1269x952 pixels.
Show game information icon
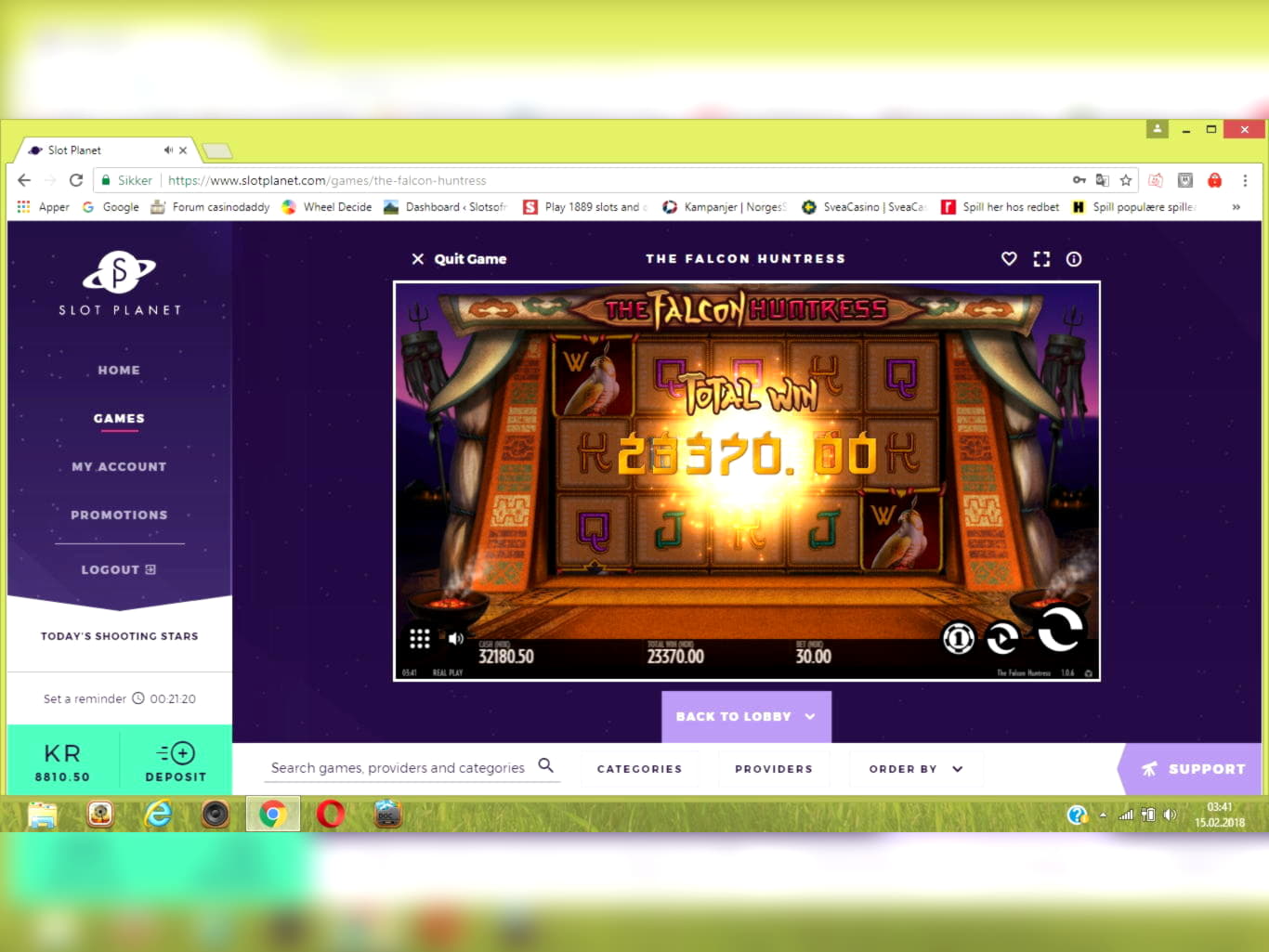(x=1074, y=259)
